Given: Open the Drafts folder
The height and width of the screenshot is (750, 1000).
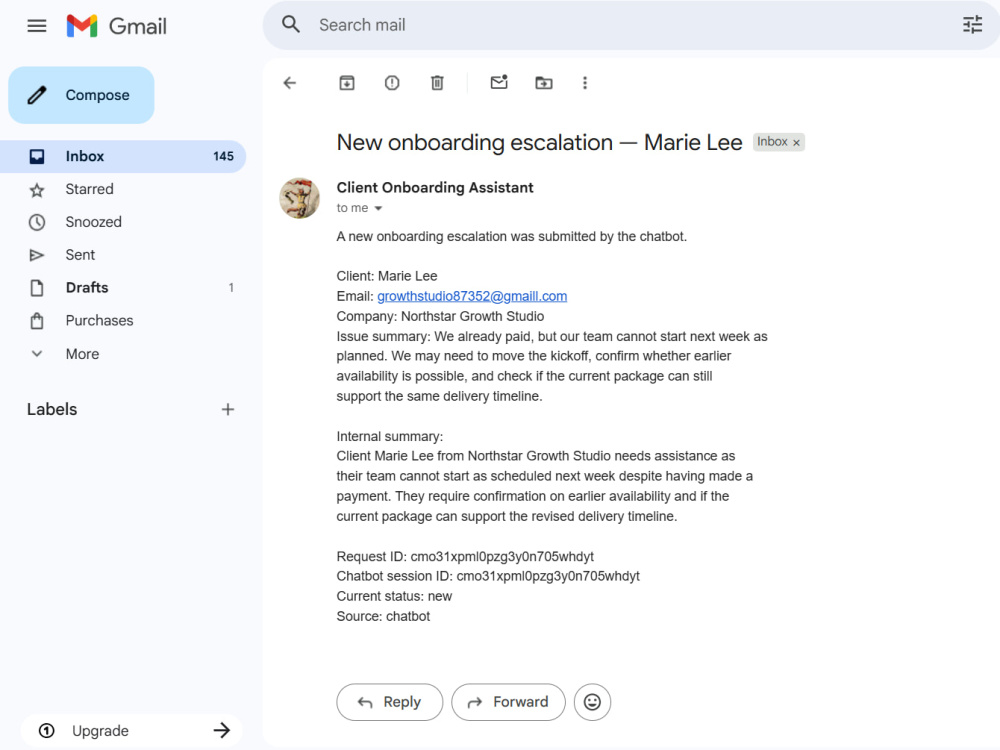Looking at the screenshot, I should point(122,288).
